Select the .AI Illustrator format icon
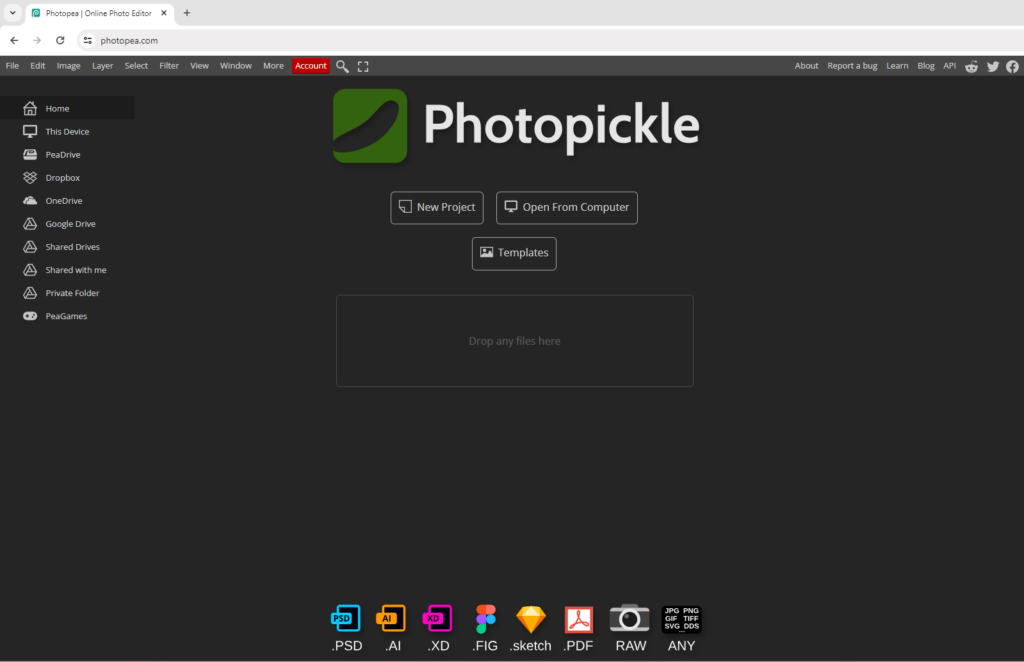The width and height of the screenshot is (1024, 662). (391, 618)
